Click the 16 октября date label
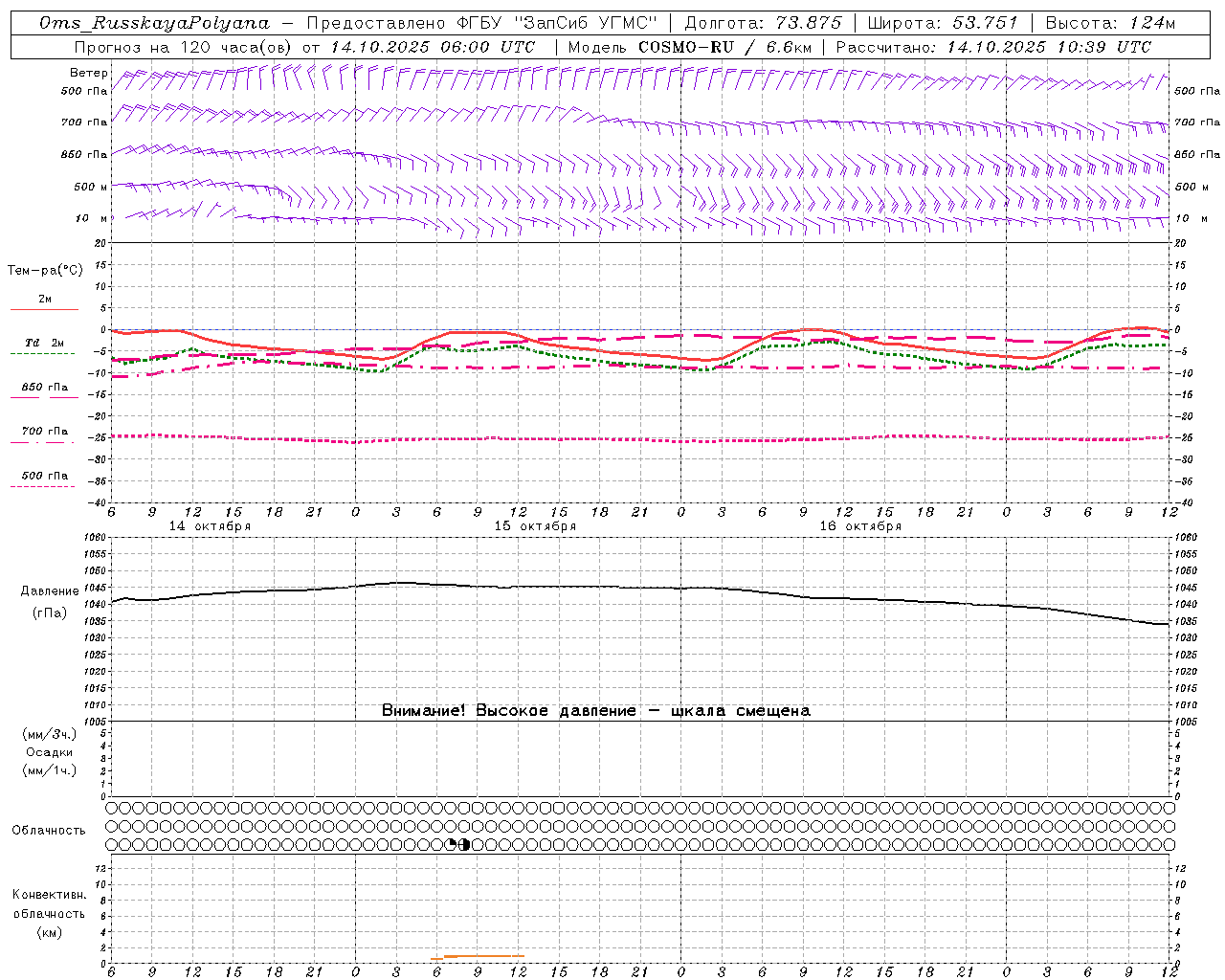1225x980 pixels. point(860,526)
